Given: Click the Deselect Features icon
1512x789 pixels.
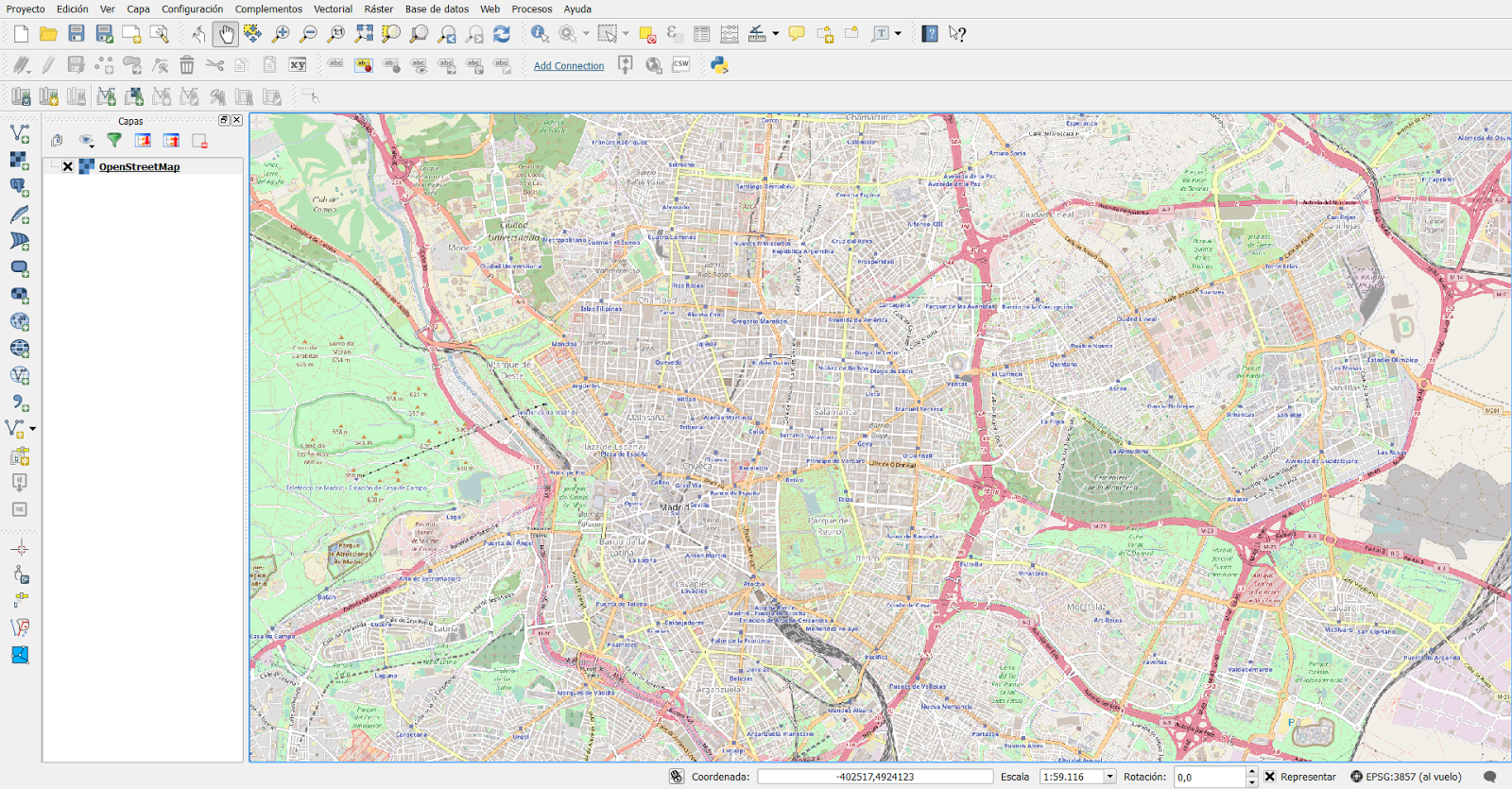Looking at the screenshot, I should coord(647,34).
